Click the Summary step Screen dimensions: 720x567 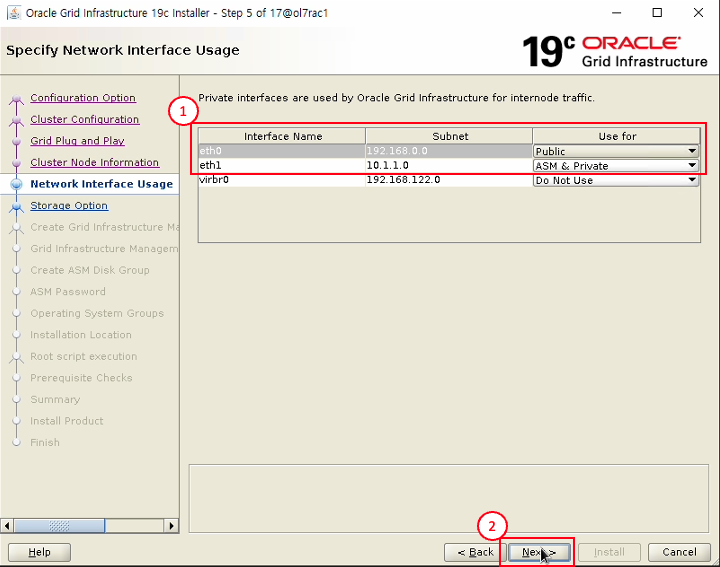(x=55, y=400)
